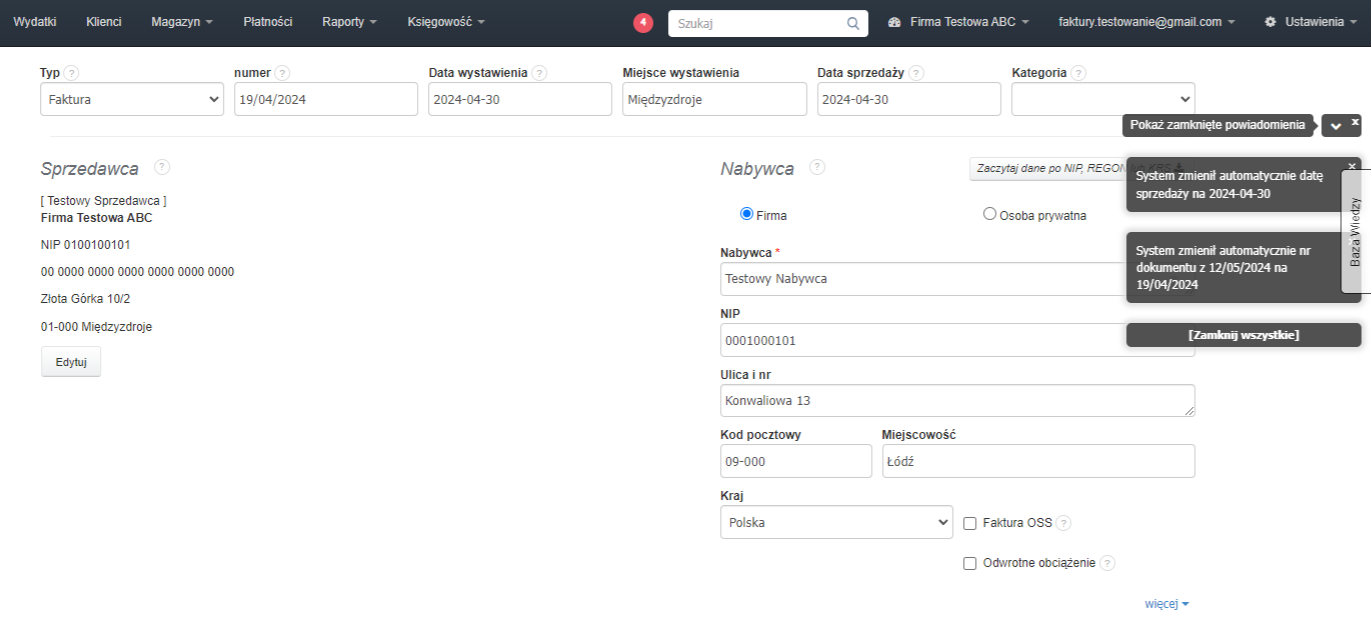Click the Miejscowość field with Łódź
Image resolution: width=1371 pixels, height=633 pixels.
click(x=1038, y=461)
